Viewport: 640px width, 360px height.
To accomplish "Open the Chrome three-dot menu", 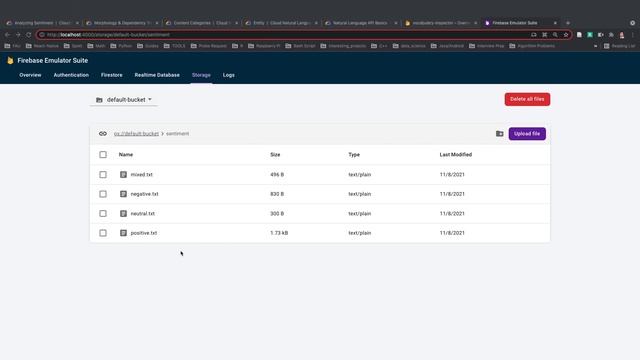I will click(x=633, y=35).
